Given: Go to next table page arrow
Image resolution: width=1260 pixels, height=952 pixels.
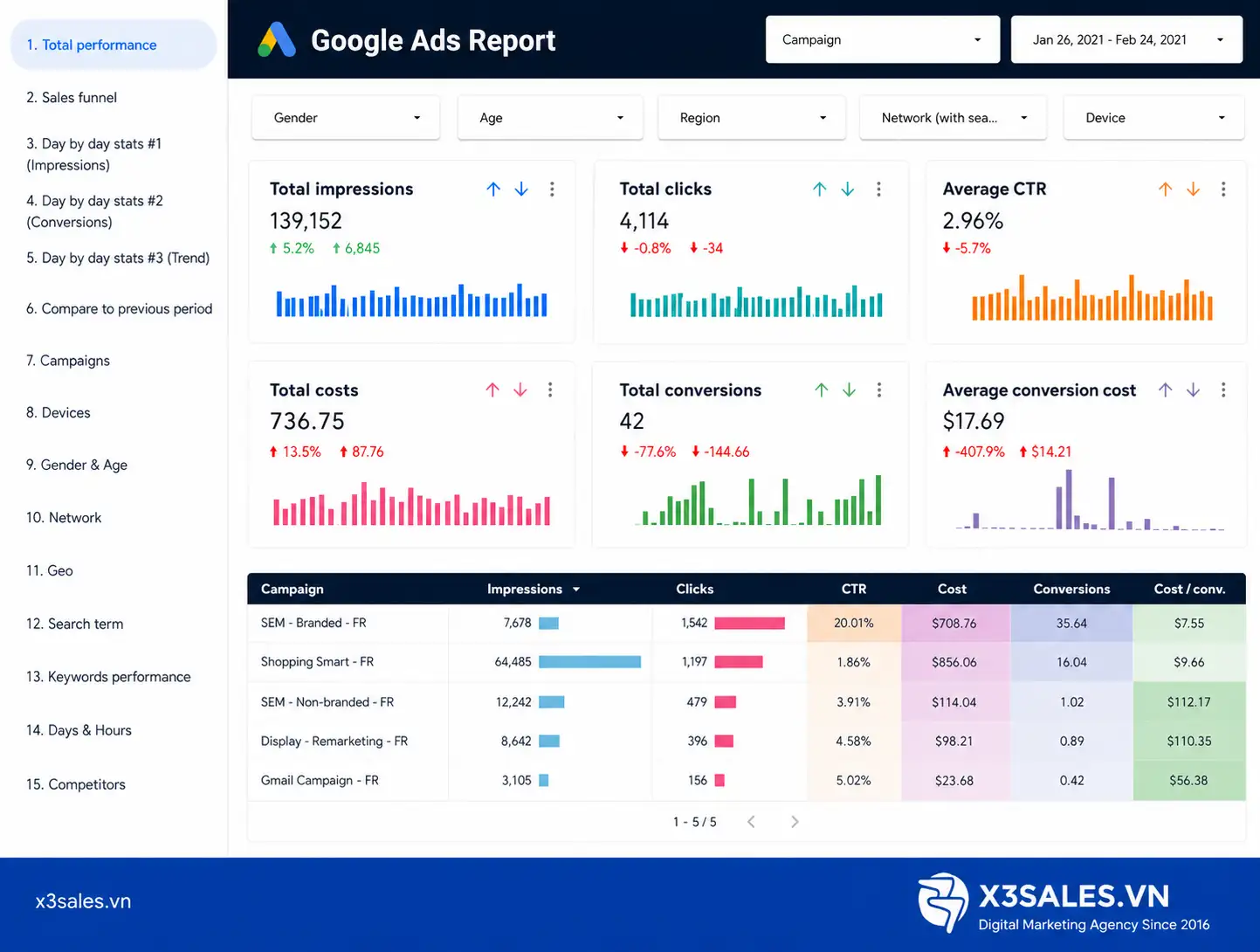Looking at the screenshot, I should [795, 822].
